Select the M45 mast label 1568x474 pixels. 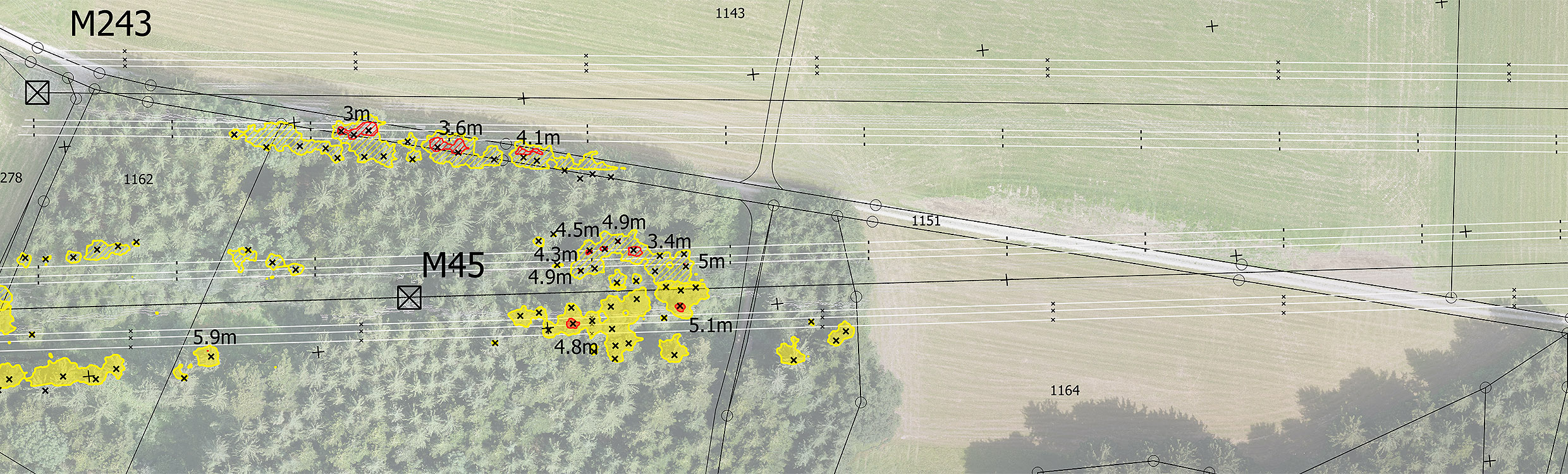point(453,265)
